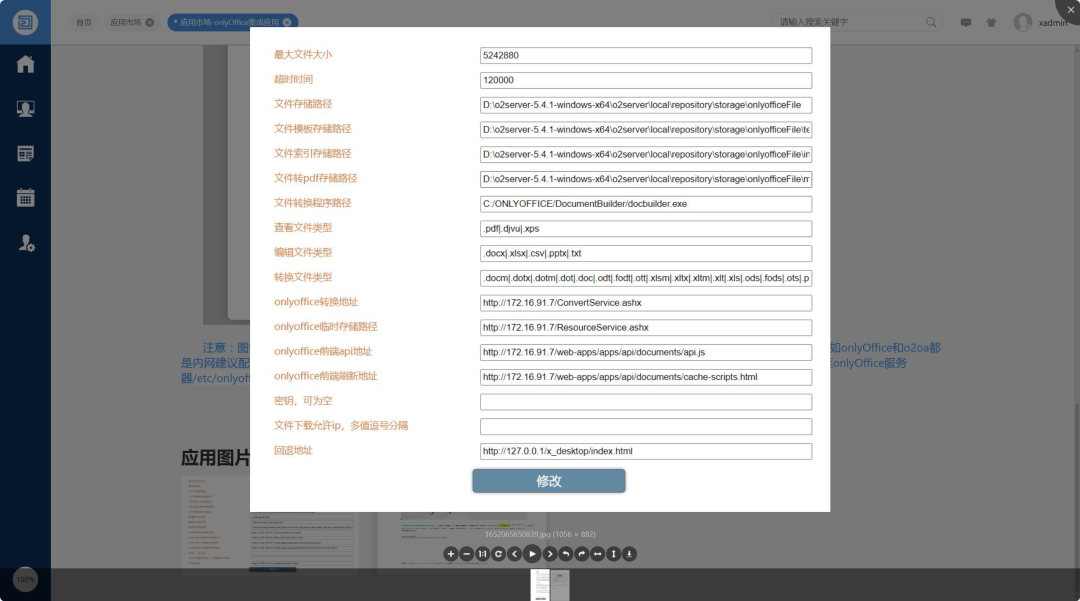Click the ConvertService.ashx address field
The image size is (1080, 601).
[x=645, y=303]
